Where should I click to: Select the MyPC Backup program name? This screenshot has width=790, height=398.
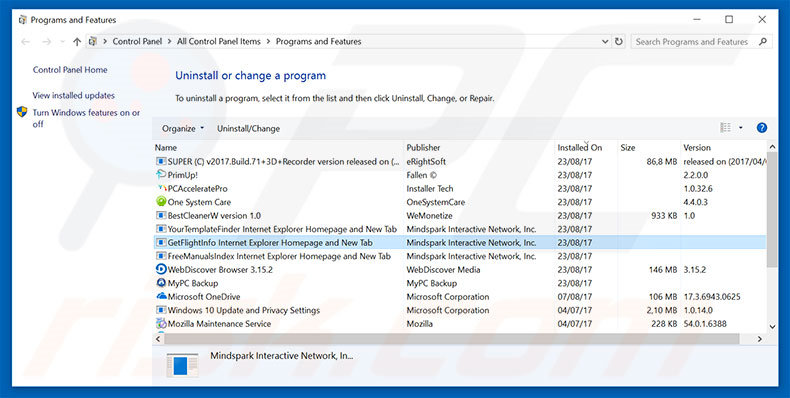pyautogui.click(x=193, y=283)
